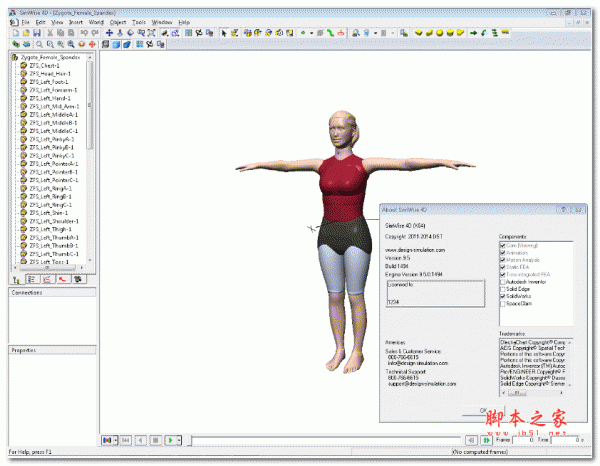Click the Trademarks list horizontal scrollbar
The width and height of the screenshot is (600, 466).
tap(535, 394)
